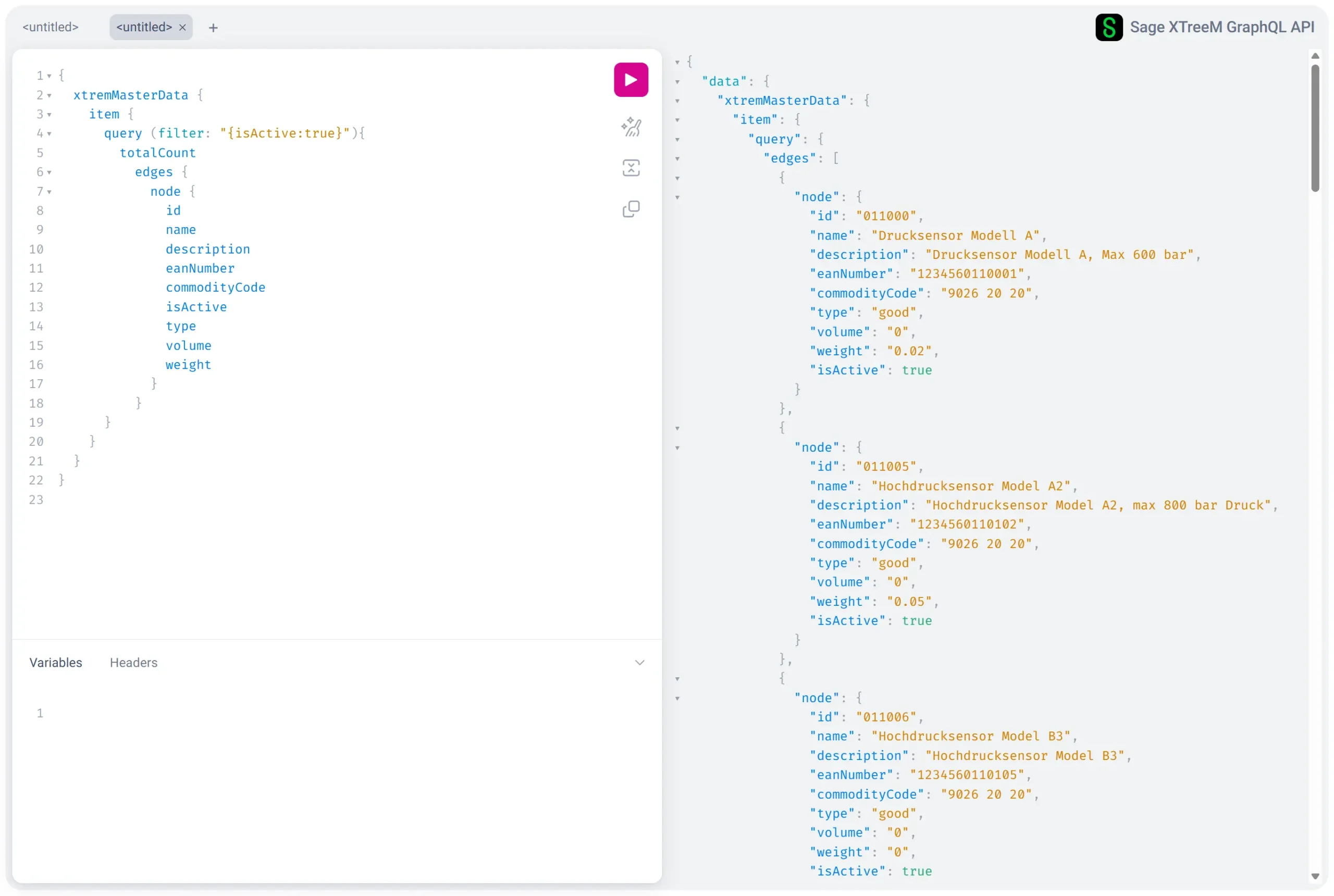
Task: Open the Variables tab
Action: point(56,662)
